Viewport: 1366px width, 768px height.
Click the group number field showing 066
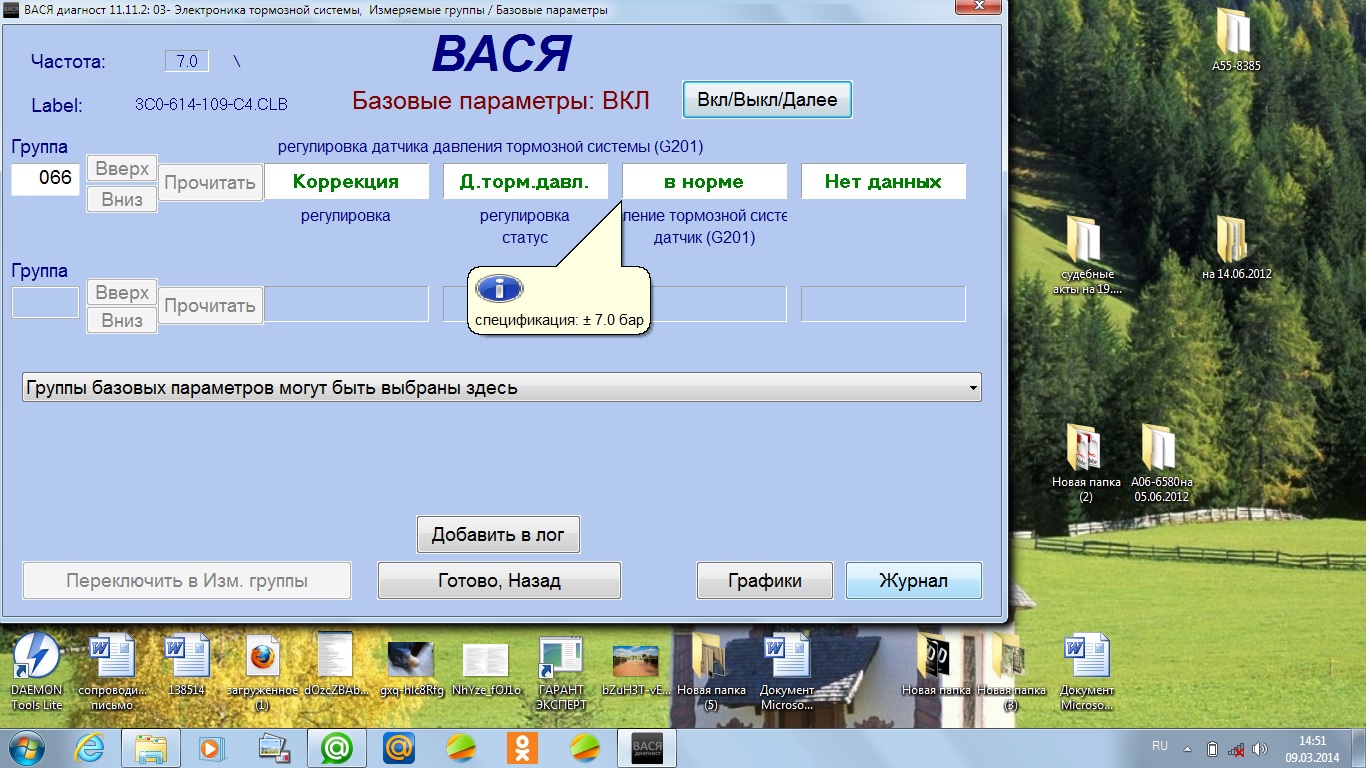coord(46,179)
